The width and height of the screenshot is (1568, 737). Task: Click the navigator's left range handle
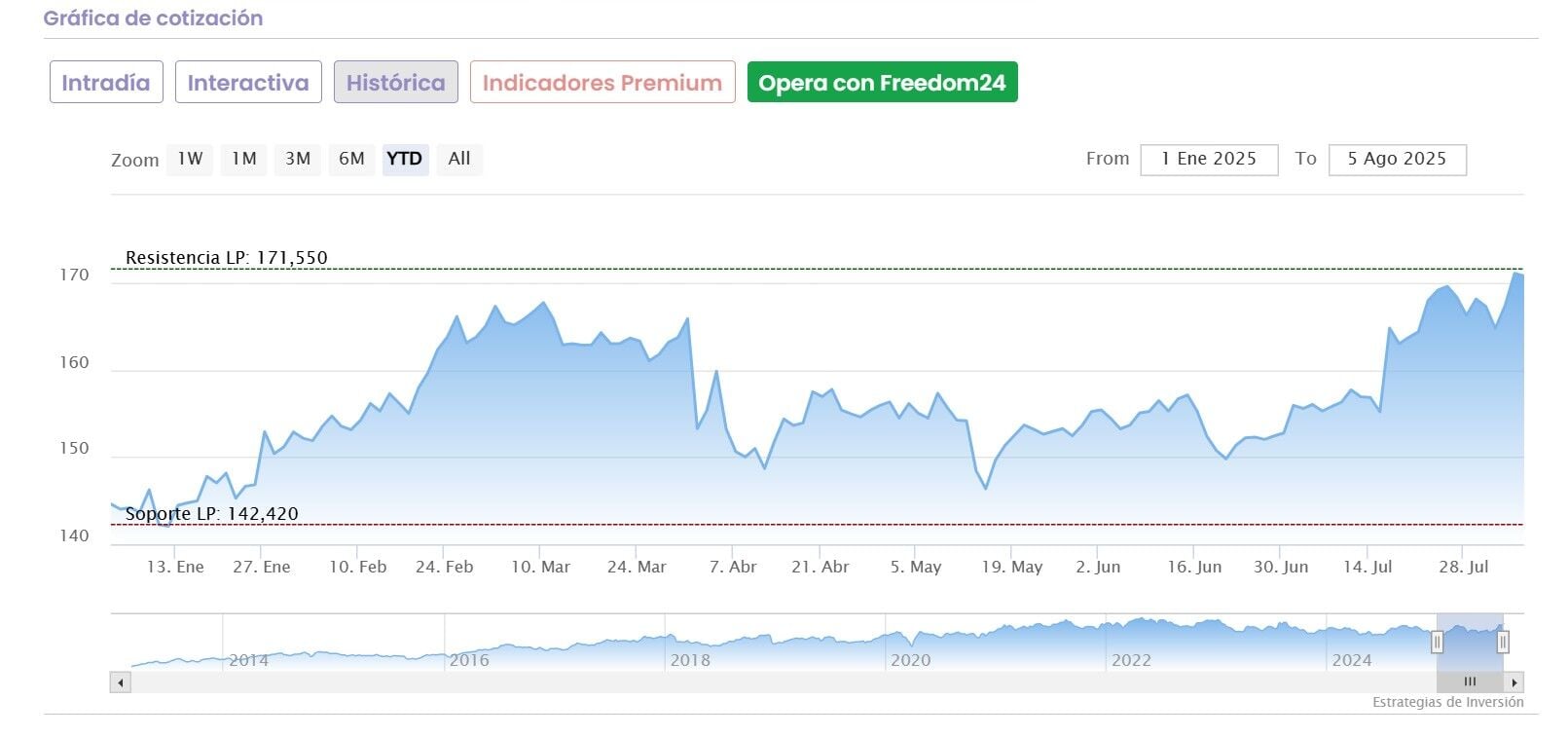click(x=1437, y=643)
